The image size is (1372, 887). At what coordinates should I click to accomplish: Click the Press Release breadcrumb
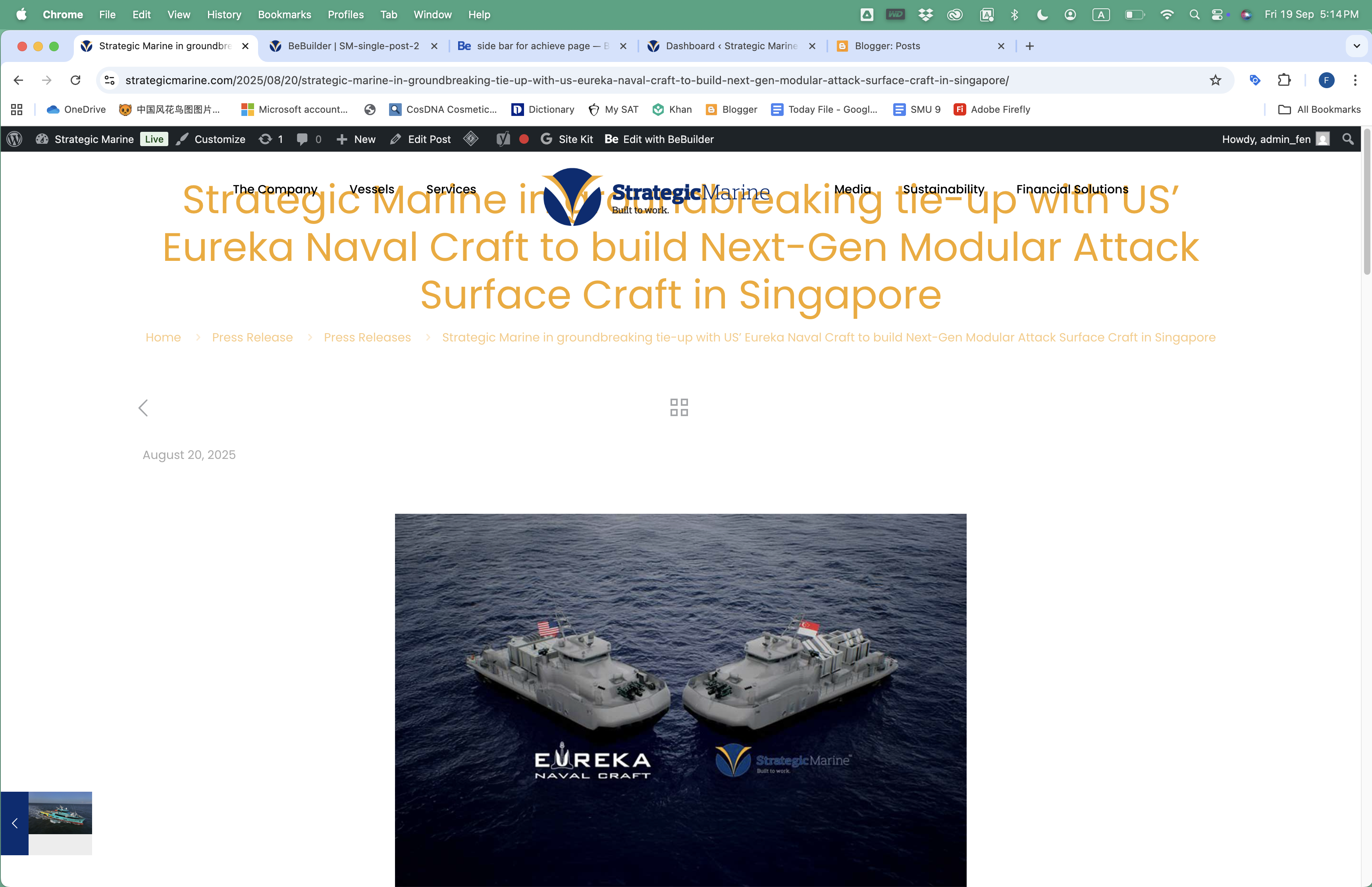point(252,337)
